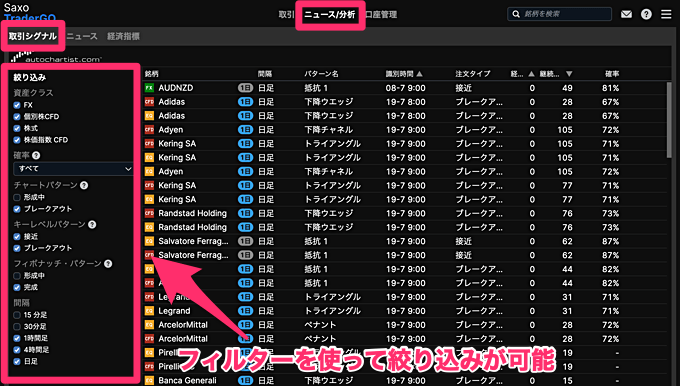Click the EQ badge beside Adyen
The image size is (680, 386).
[149, 171]
